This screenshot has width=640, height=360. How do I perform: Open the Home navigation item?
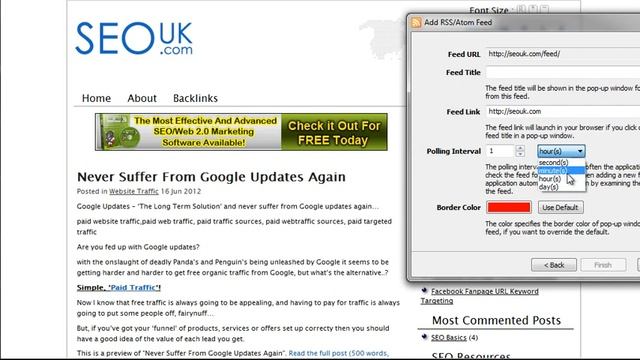pos(96,98)
